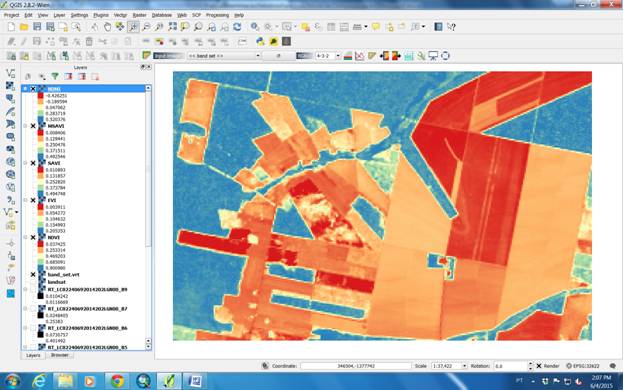The width and height of the screenshot is (623, 390).
Task: Select the Identify Features tool
Action: click(x=255, y=27)
